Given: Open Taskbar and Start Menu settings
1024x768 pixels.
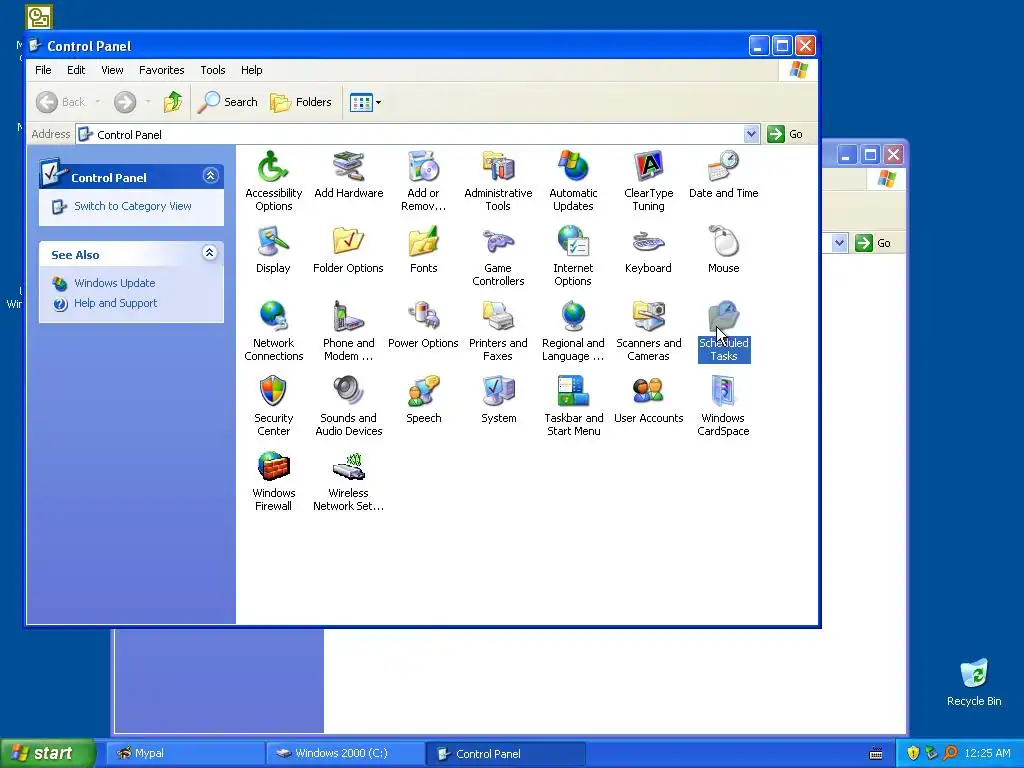Looking at the screenshot, I should pos(573,406).
